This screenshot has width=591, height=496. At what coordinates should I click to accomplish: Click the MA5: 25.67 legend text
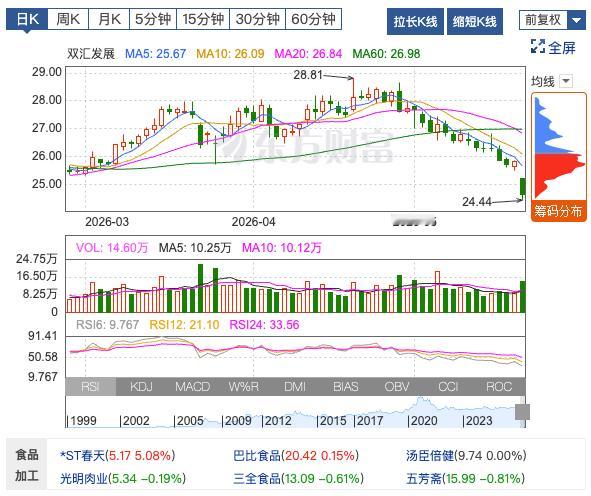click(x=155, y=54)
